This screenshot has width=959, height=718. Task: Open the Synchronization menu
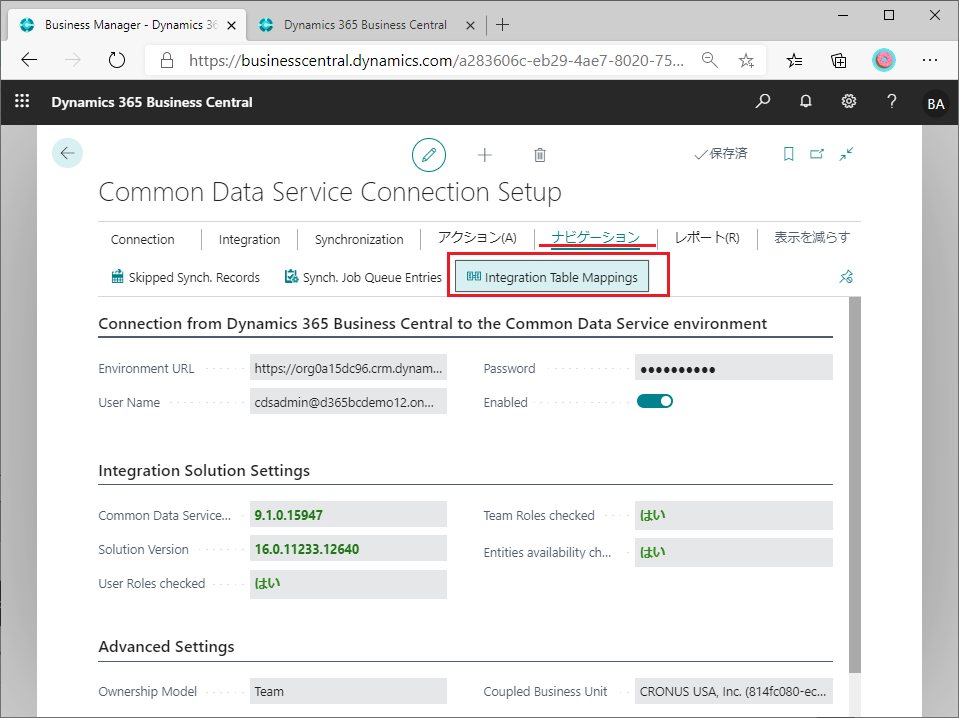pyautogui.click(x=359, y=240)
